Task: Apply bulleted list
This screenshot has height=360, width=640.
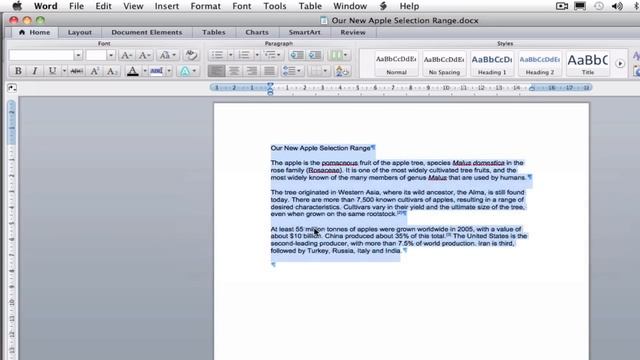Action: click(218, 55)
